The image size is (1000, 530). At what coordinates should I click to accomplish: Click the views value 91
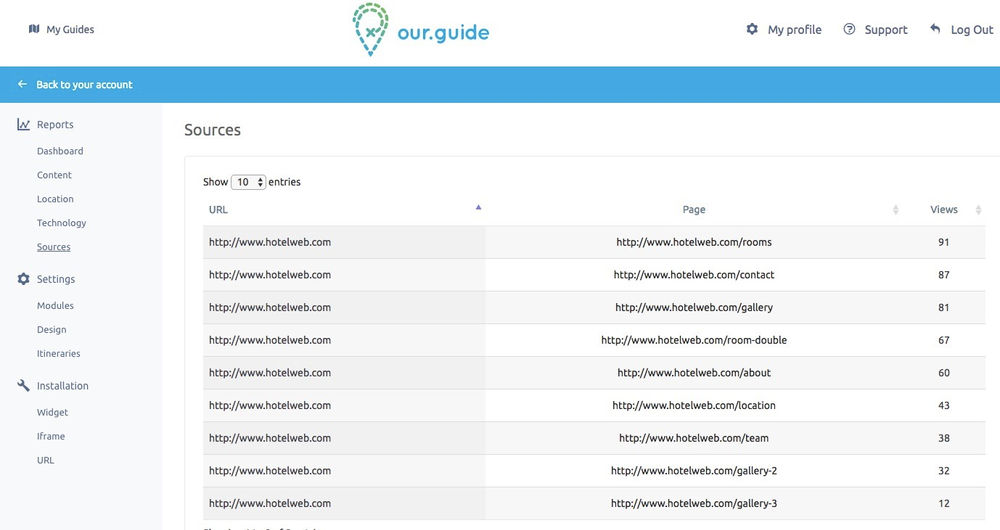click(944, 242)
